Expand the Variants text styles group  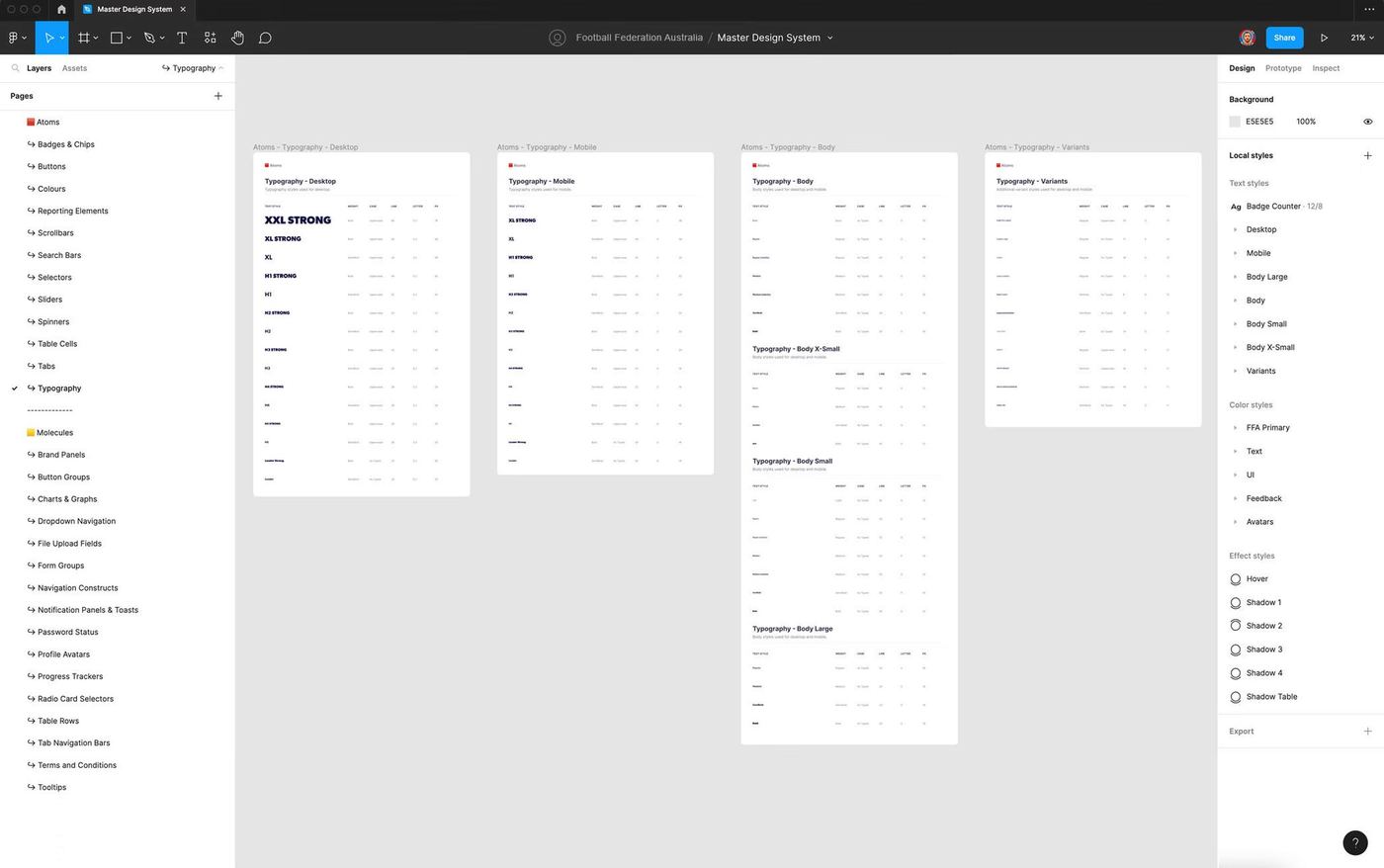1235,371
